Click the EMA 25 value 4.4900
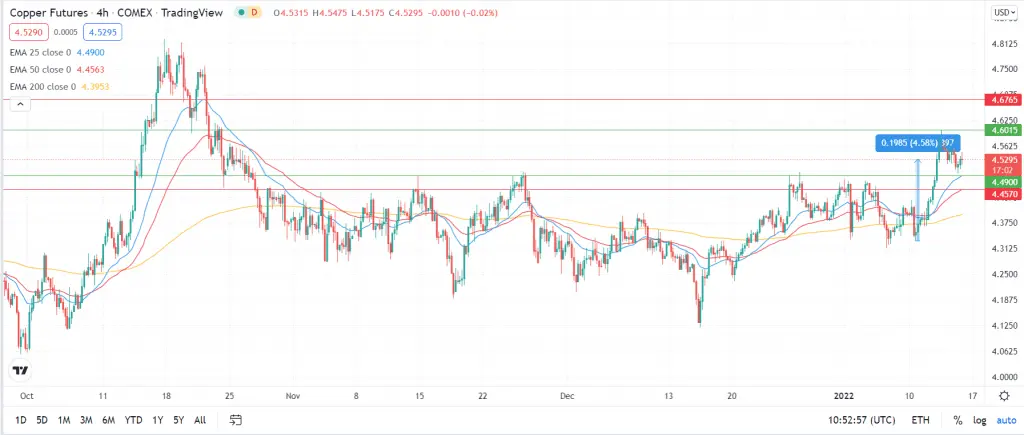This screenshot has height=435, width=1024. (90, 52)
